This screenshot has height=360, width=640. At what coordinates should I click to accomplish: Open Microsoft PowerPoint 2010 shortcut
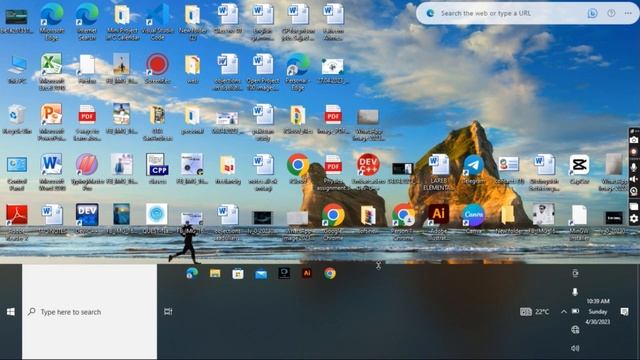[51, 122]
